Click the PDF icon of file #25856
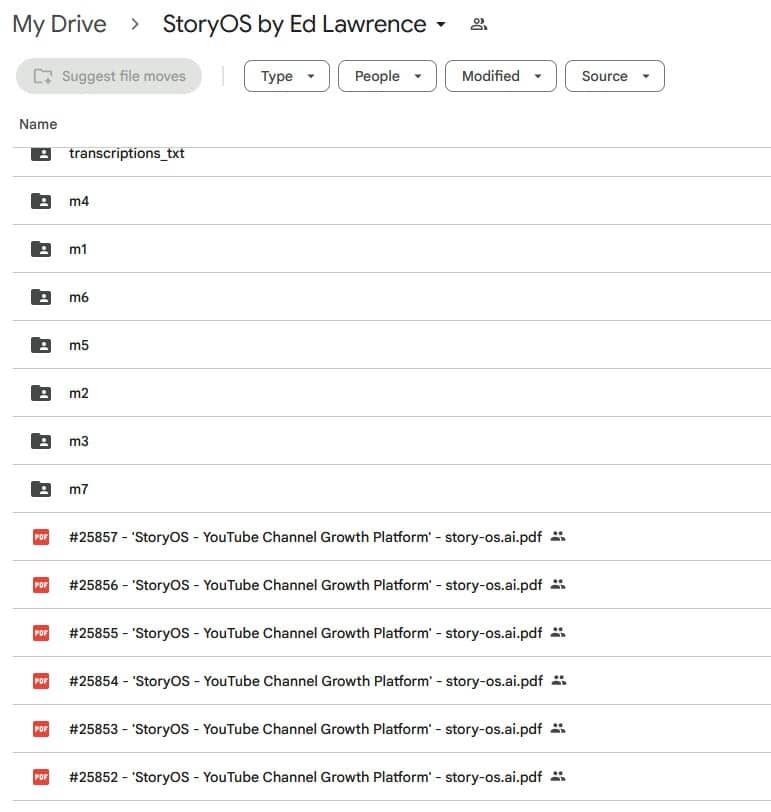The height and width of the screenshot is (812, 771). [x=41, y=585]
